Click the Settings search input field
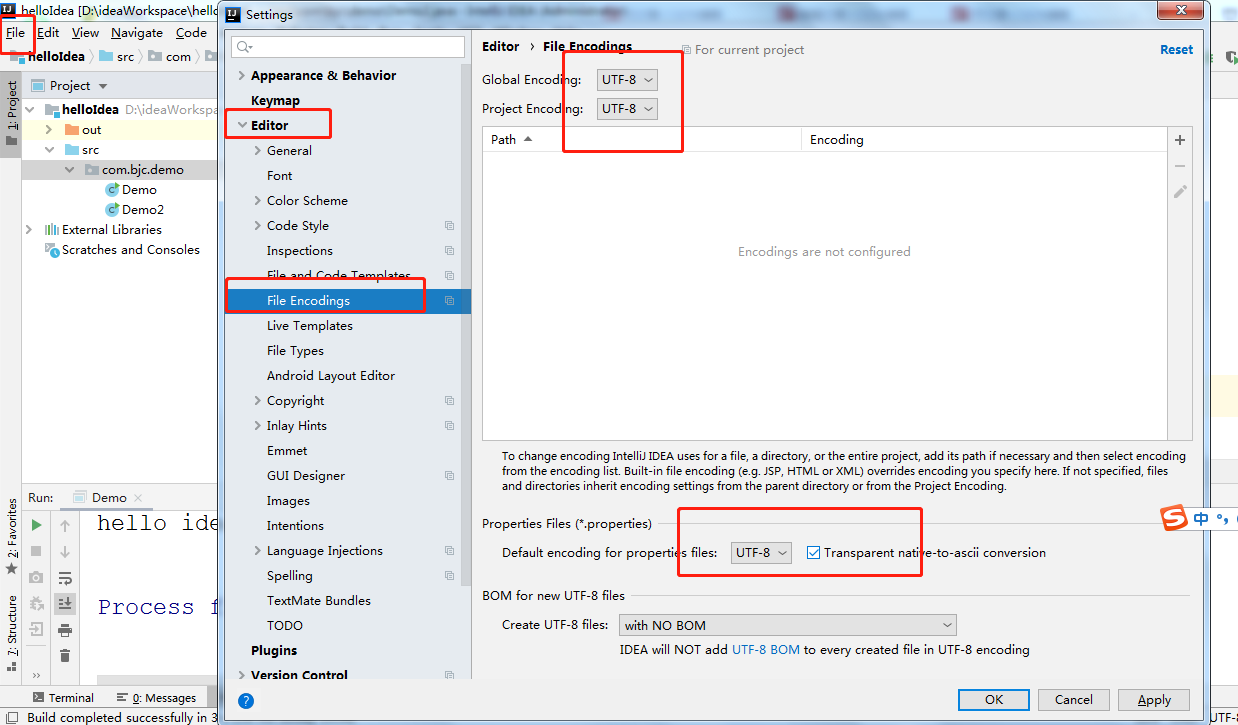 click(x=348, y=47)
